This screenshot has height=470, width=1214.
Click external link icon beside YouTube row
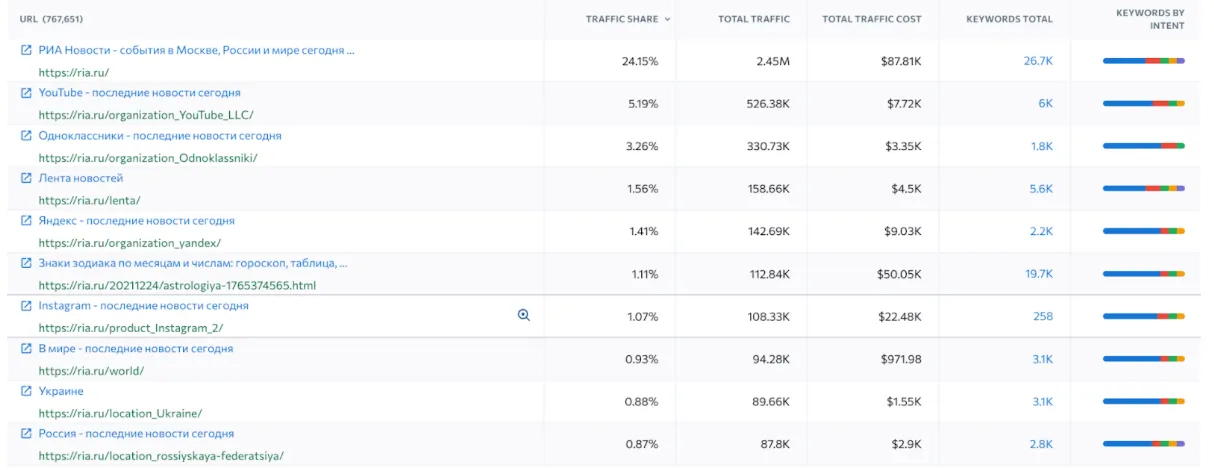click(27, 93)
